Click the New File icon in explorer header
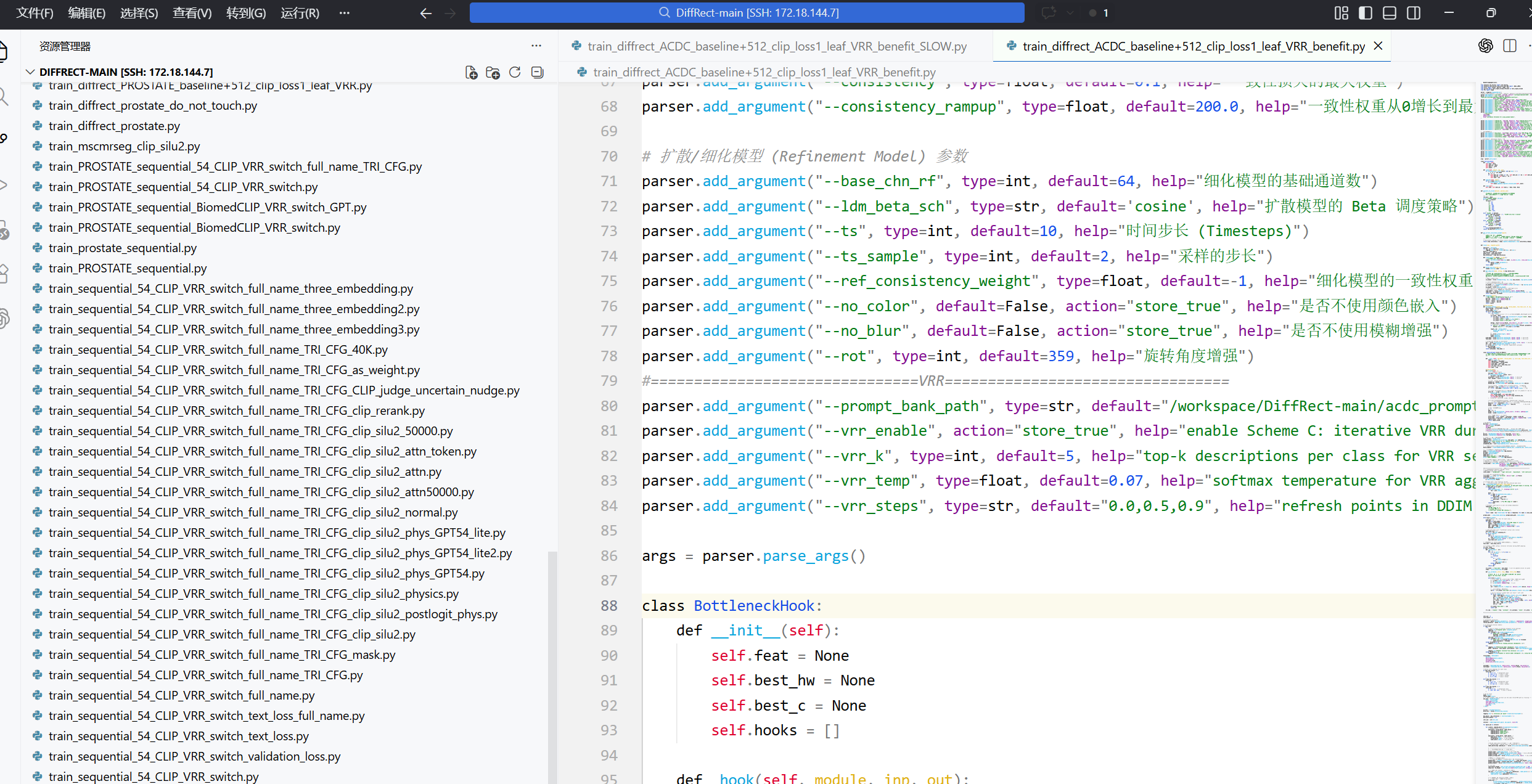Screen dimensions: 1532x784 click(471, 72)
